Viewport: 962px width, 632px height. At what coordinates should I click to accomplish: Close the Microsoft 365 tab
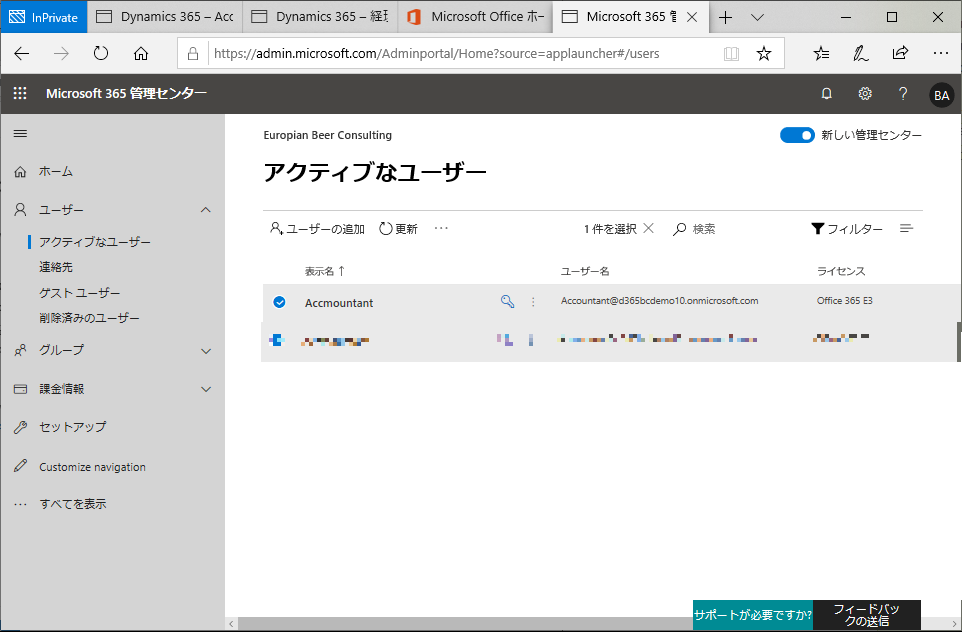(x=692, y=17)
